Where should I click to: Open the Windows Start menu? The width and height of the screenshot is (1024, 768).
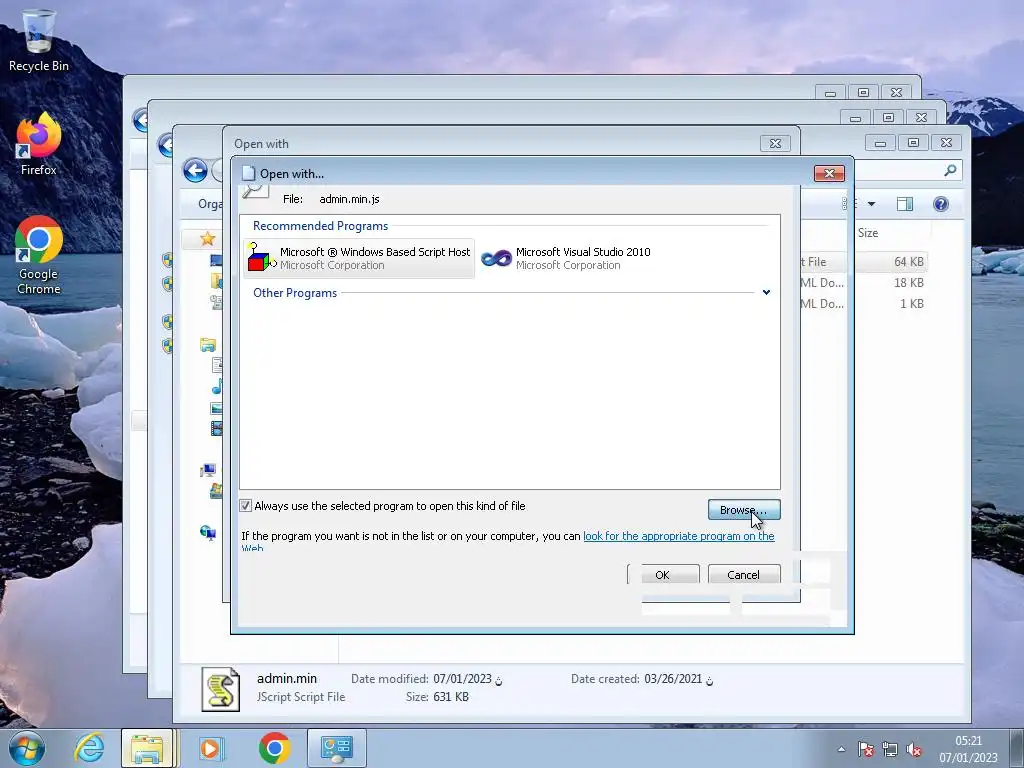pyautogui.click(x=27, y=748)
